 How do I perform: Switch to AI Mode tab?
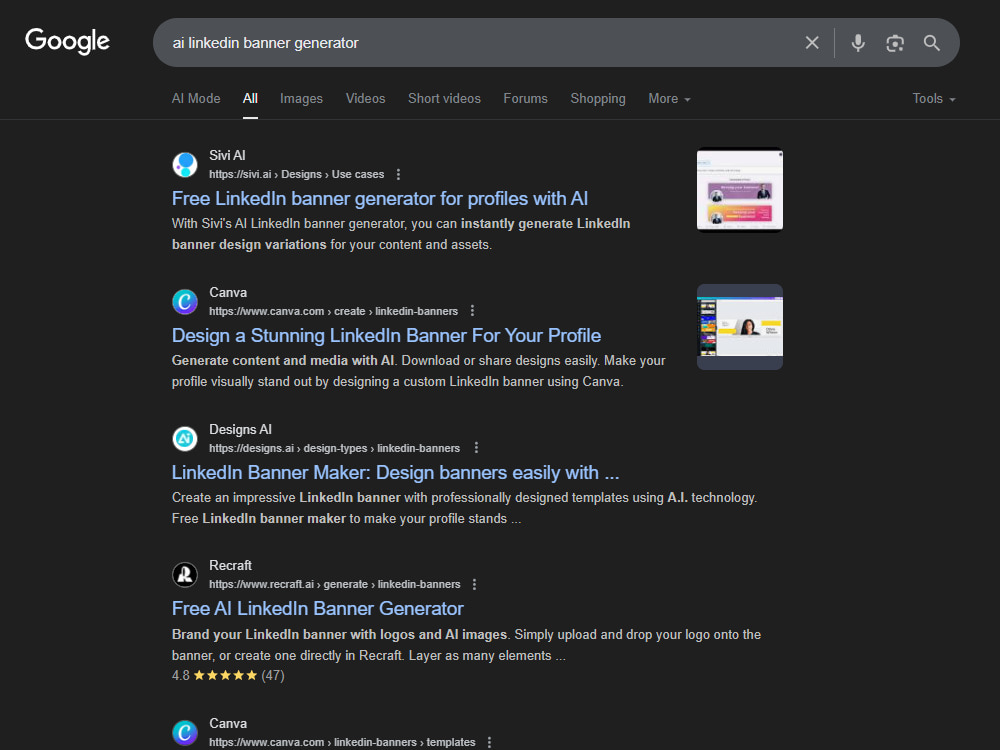coord(196,99)
